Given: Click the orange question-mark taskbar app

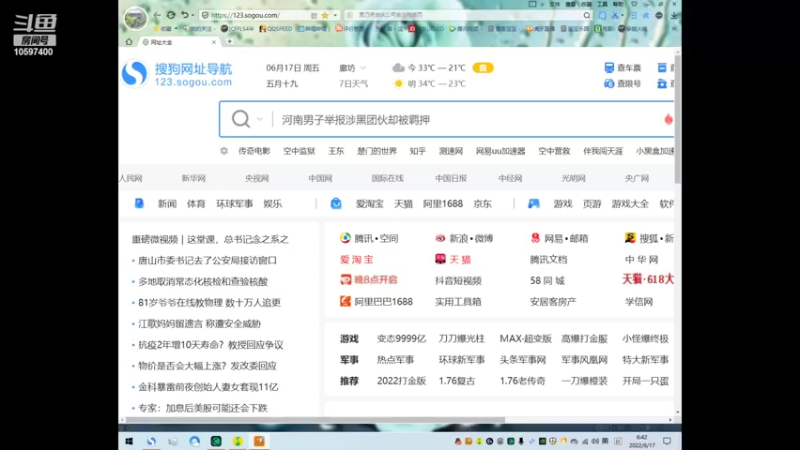Looking at the screenshot, I should pos(259,441).
